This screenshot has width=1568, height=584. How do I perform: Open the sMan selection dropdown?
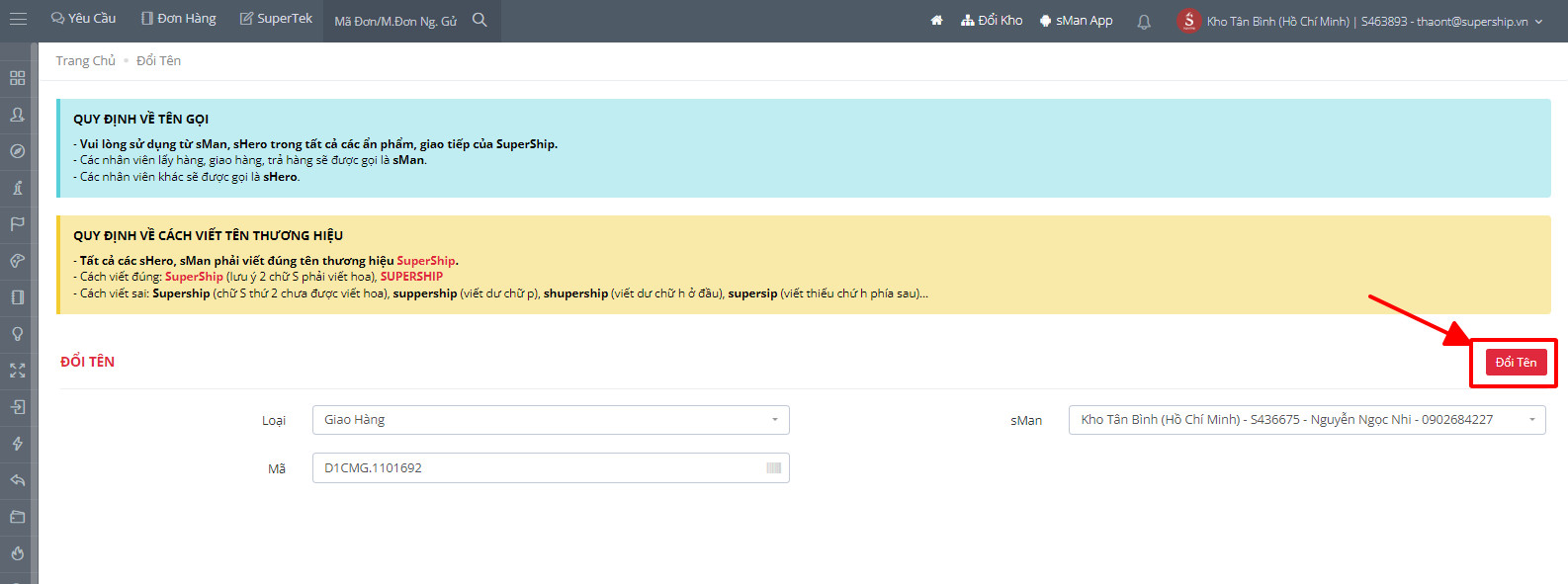coord(1307,420)
